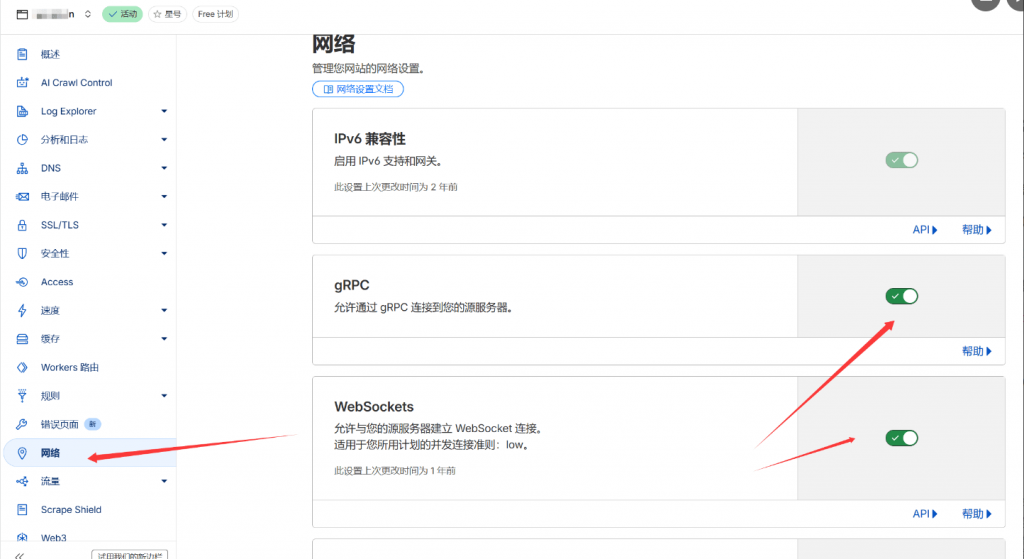
Task: Click the Overview (概述) clipboard icon
Action: [x=22, y=54]
